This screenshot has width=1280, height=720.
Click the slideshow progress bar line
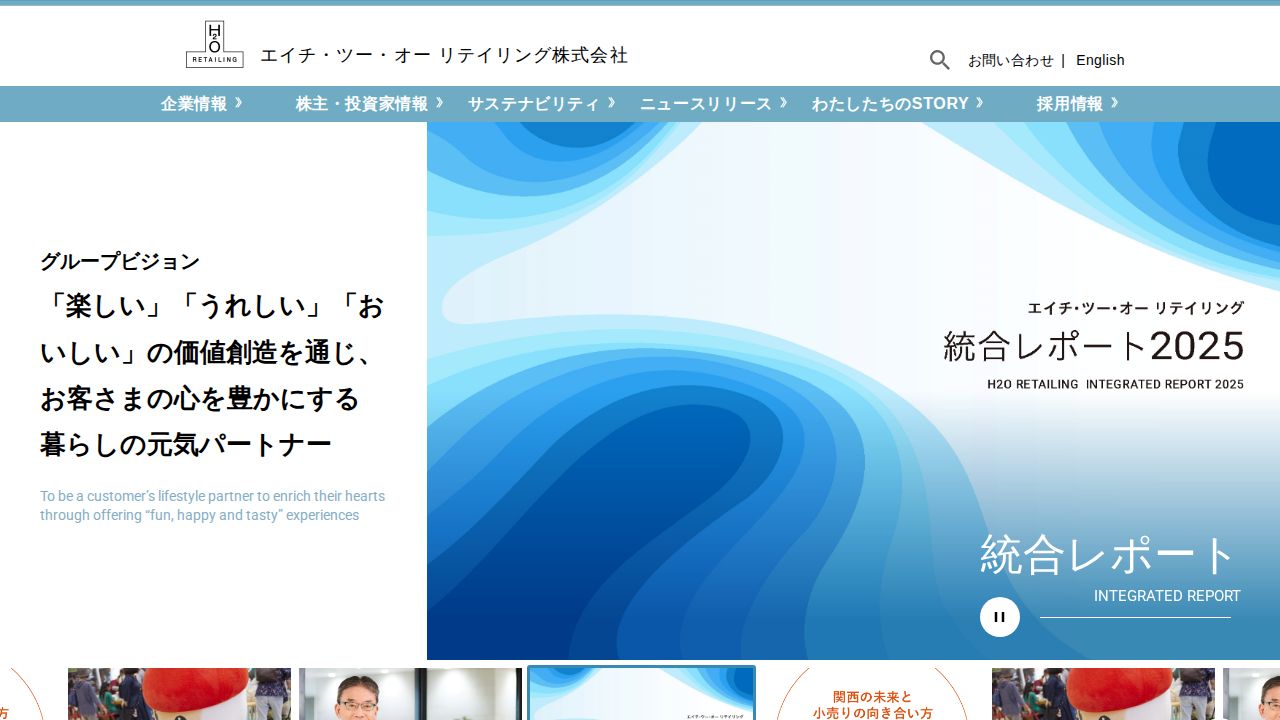(1135, 617)
